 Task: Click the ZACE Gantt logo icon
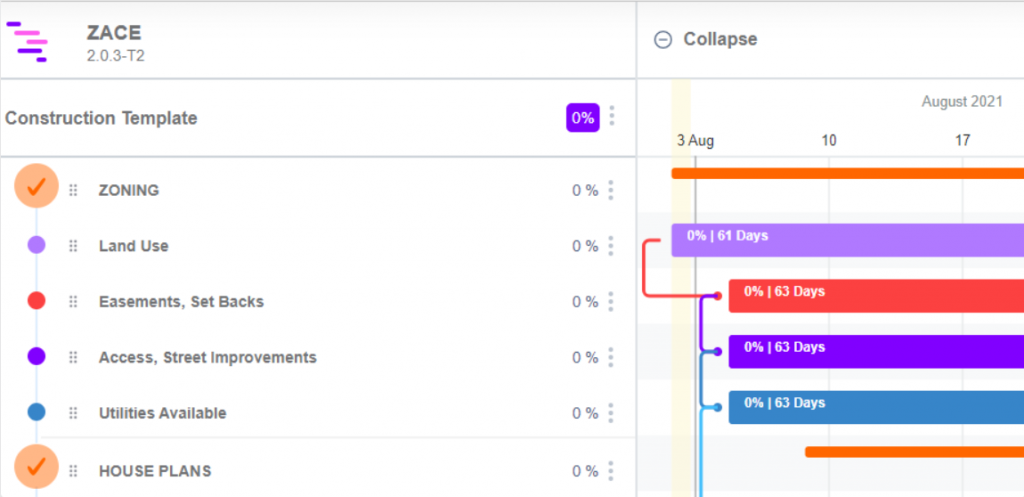tap(27, 41)
